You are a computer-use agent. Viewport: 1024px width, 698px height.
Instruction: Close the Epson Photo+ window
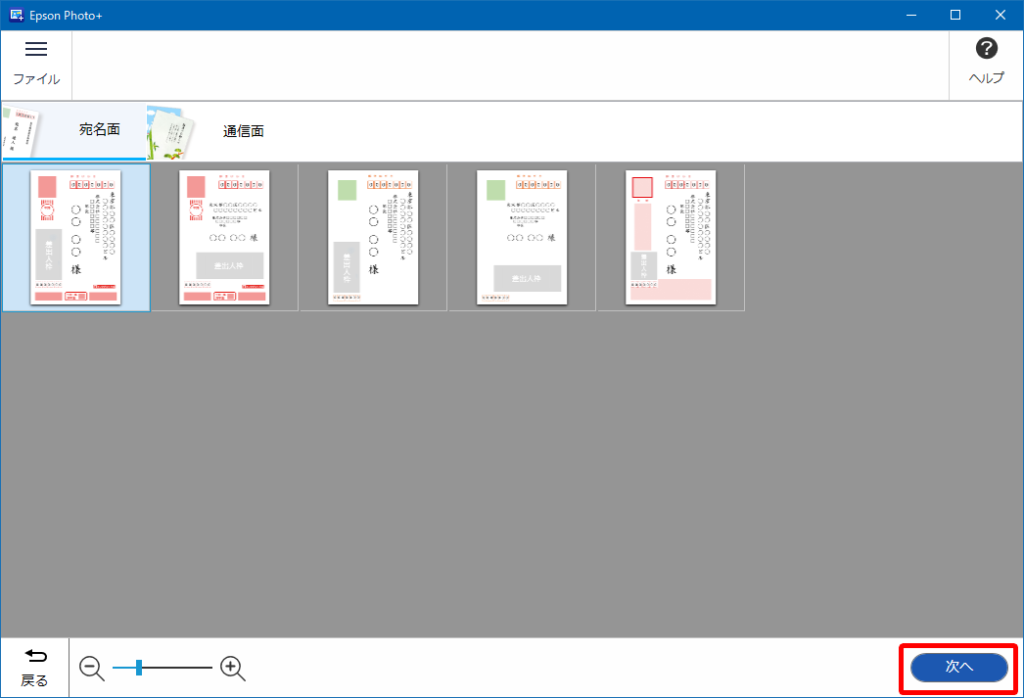click(1000, 15)
